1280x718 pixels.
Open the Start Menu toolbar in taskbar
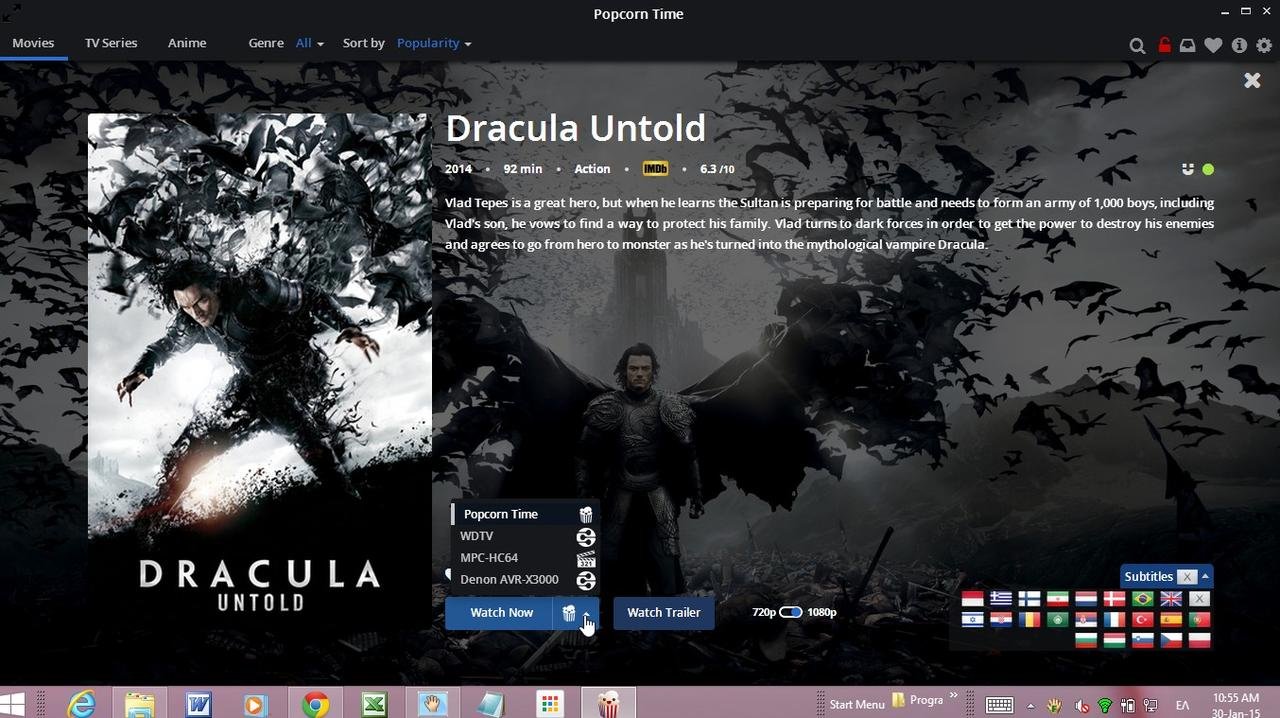(x=857, y=704)
